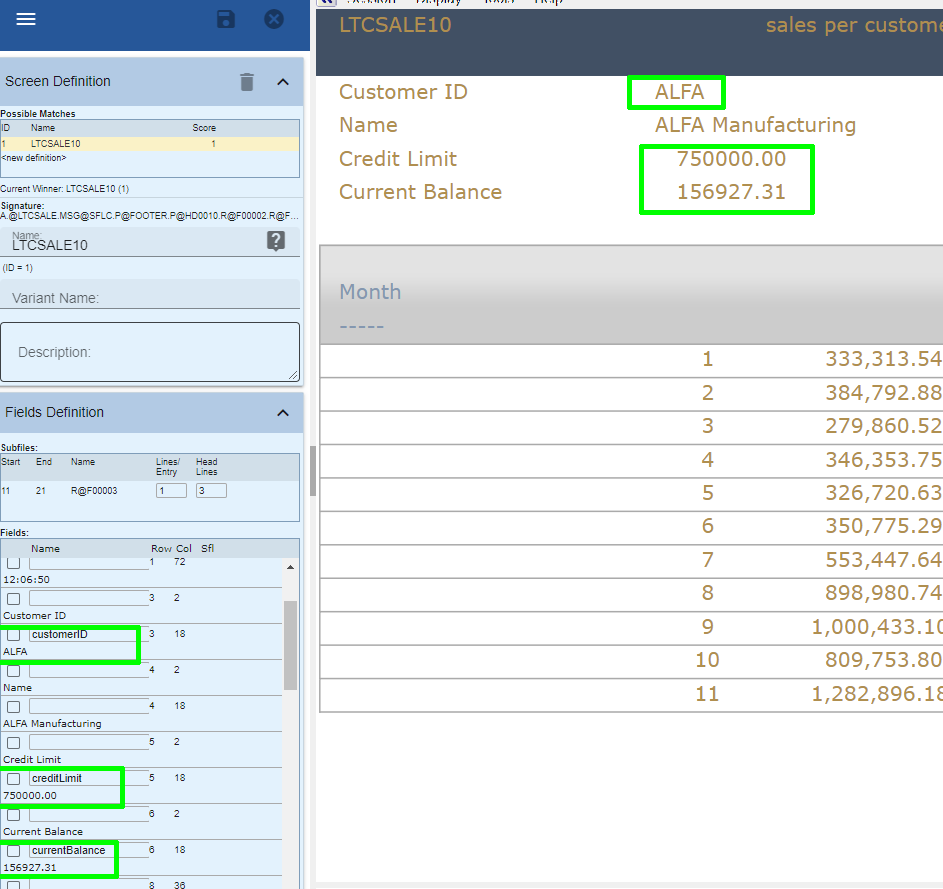Click the Variant Name input field
The image size is (943, 889).
pyautogui.click(x=150, y=298)
